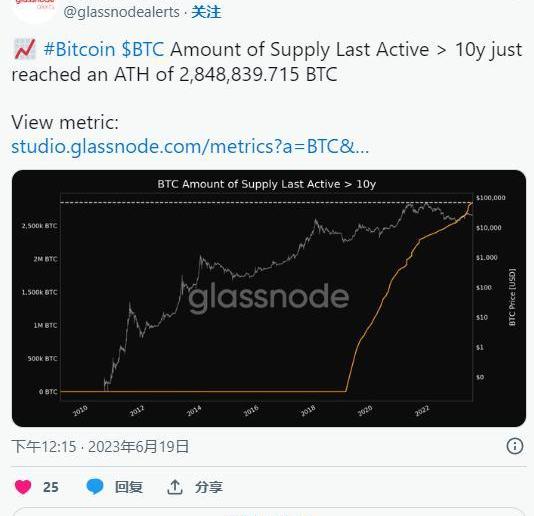
Task: Click the info circle icon beside date
Action: click(x=515, y=446)
